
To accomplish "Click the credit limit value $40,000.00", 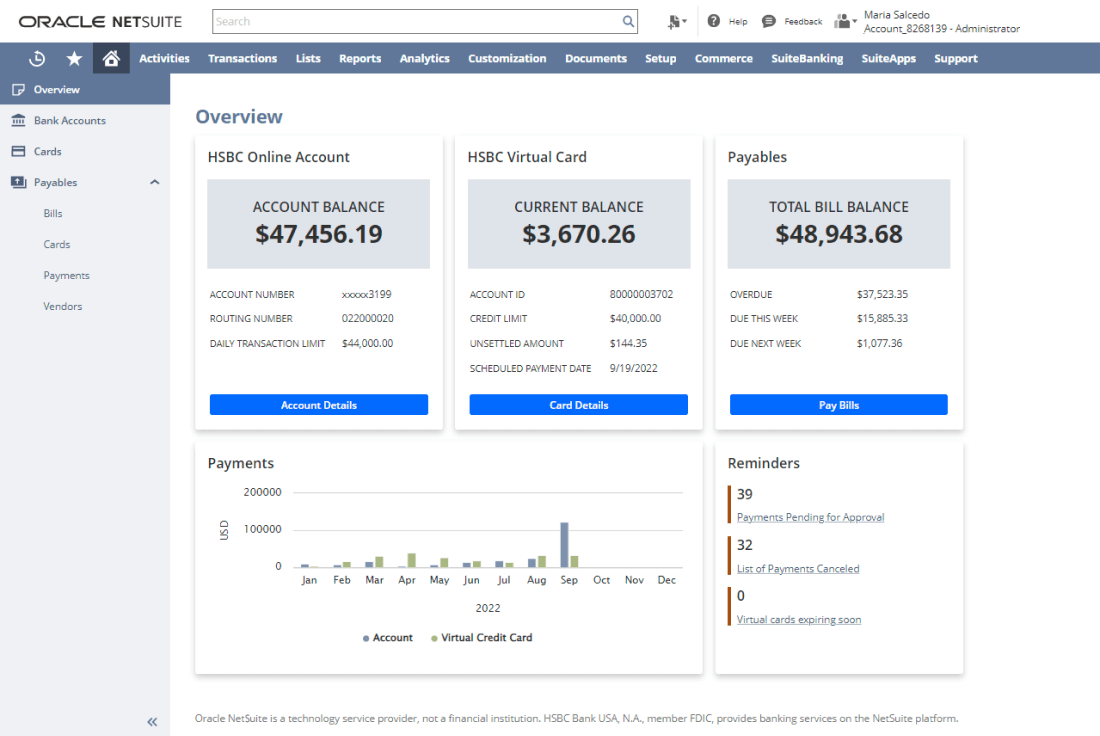I will coord(635,319).
